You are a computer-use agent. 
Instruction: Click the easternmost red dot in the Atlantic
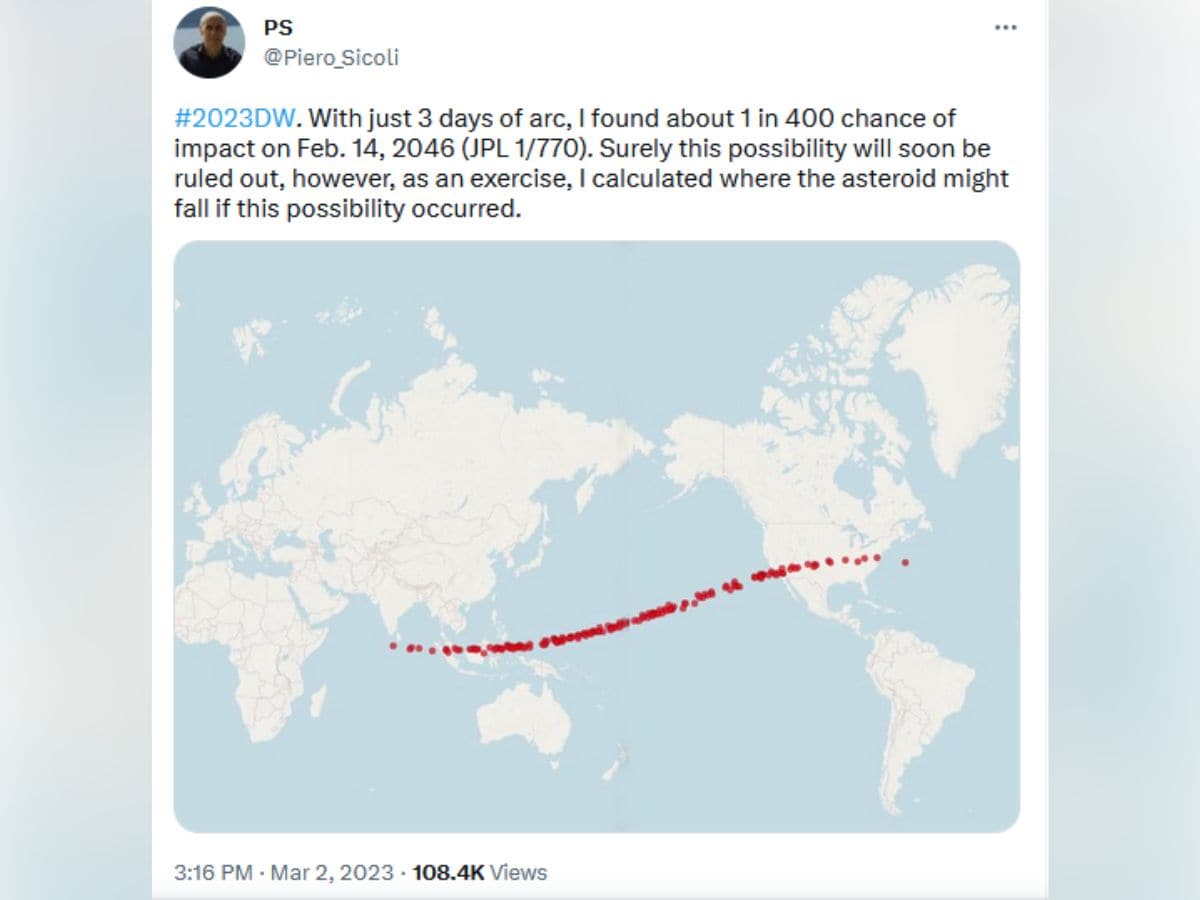point(905,563)
